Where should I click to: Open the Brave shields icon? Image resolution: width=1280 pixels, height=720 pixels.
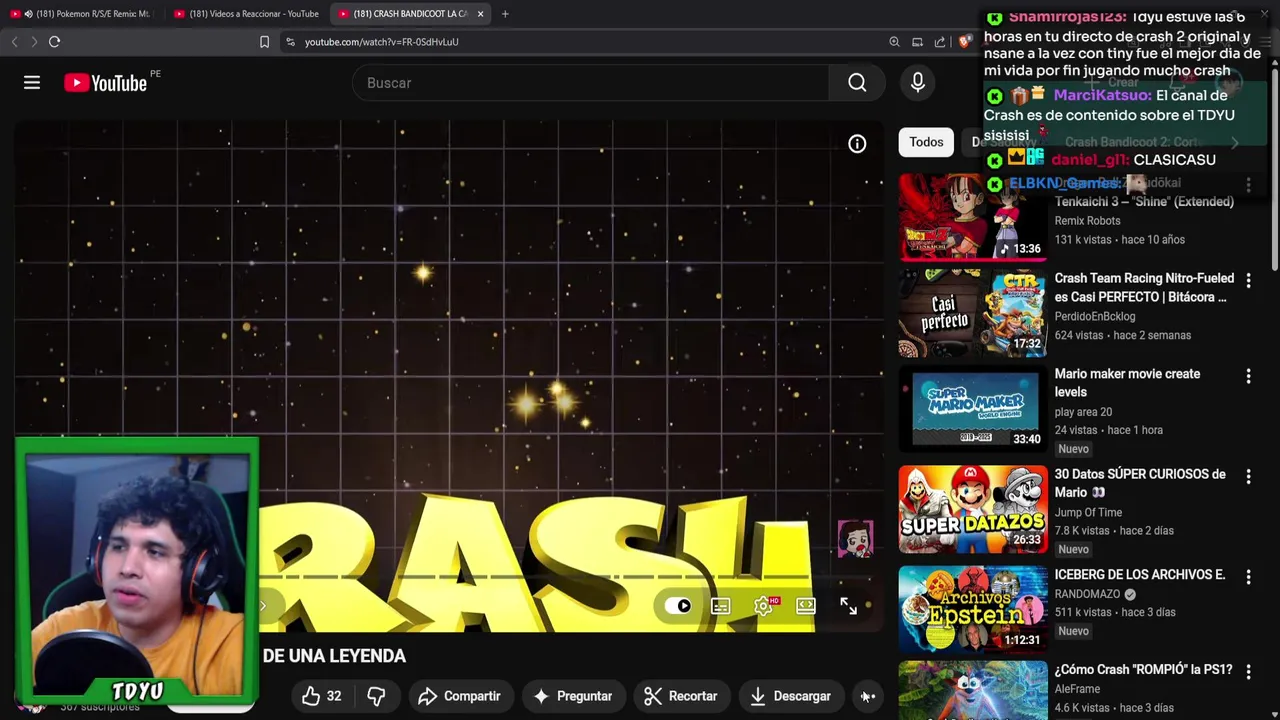tap(964, 42)
